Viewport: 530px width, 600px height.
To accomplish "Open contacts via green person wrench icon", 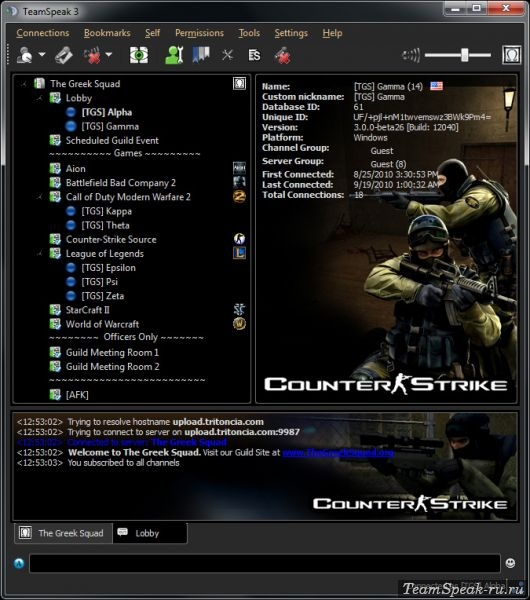I will pos(174,55).
